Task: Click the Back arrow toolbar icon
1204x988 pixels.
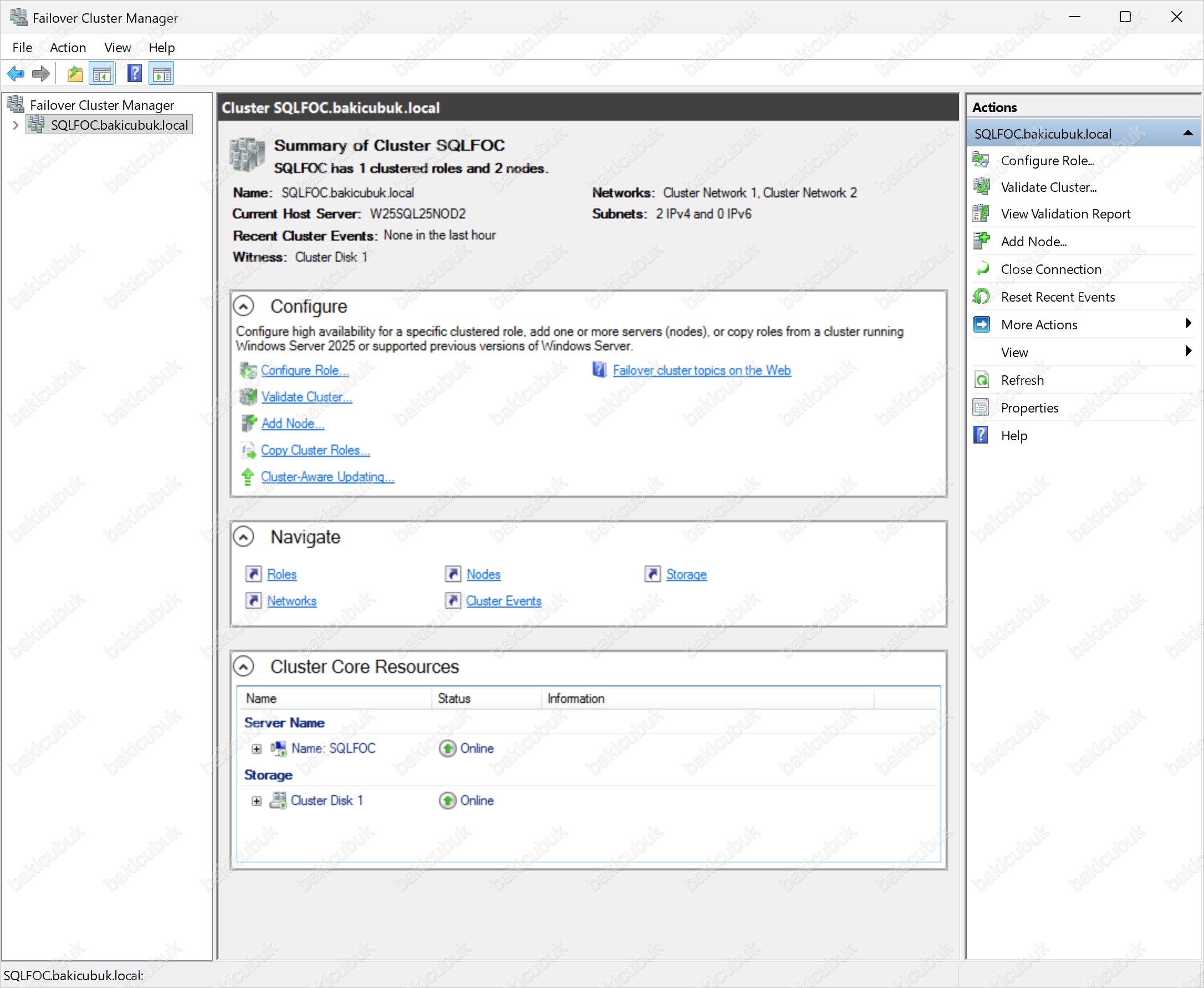Action: 16,73
